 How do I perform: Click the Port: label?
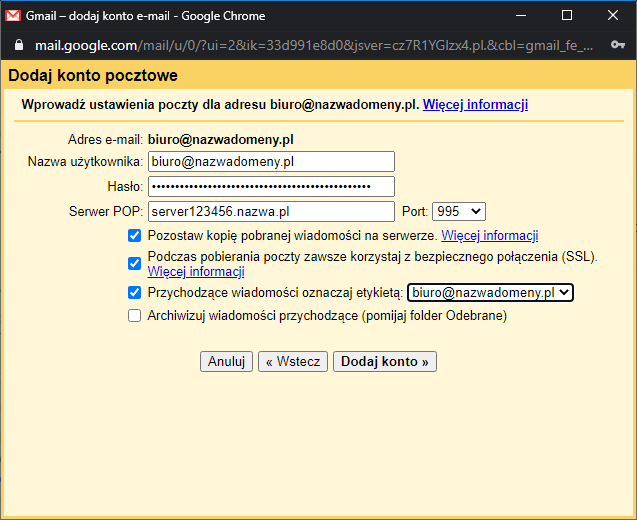[415, 212]
